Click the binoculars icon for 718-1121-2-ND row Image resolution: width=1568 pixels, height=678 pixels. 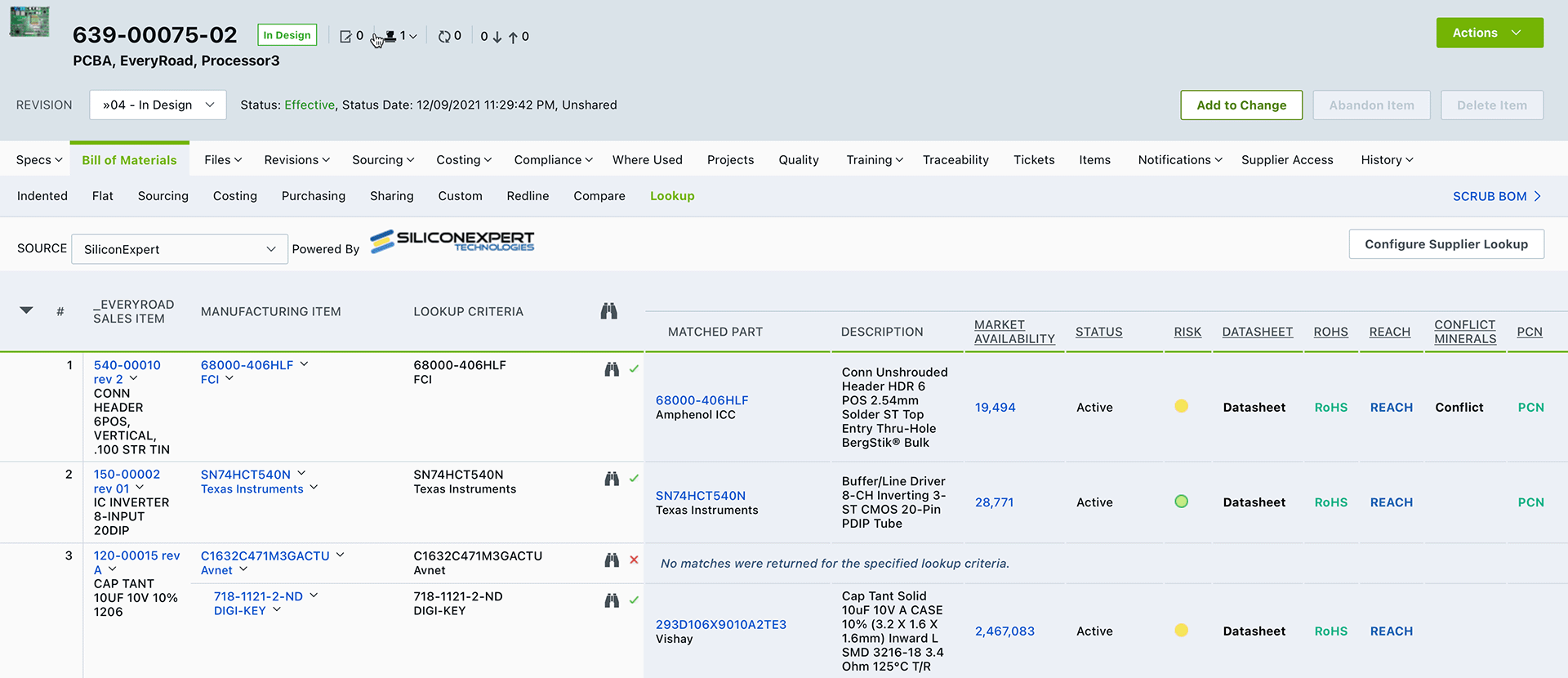[612, 600]
